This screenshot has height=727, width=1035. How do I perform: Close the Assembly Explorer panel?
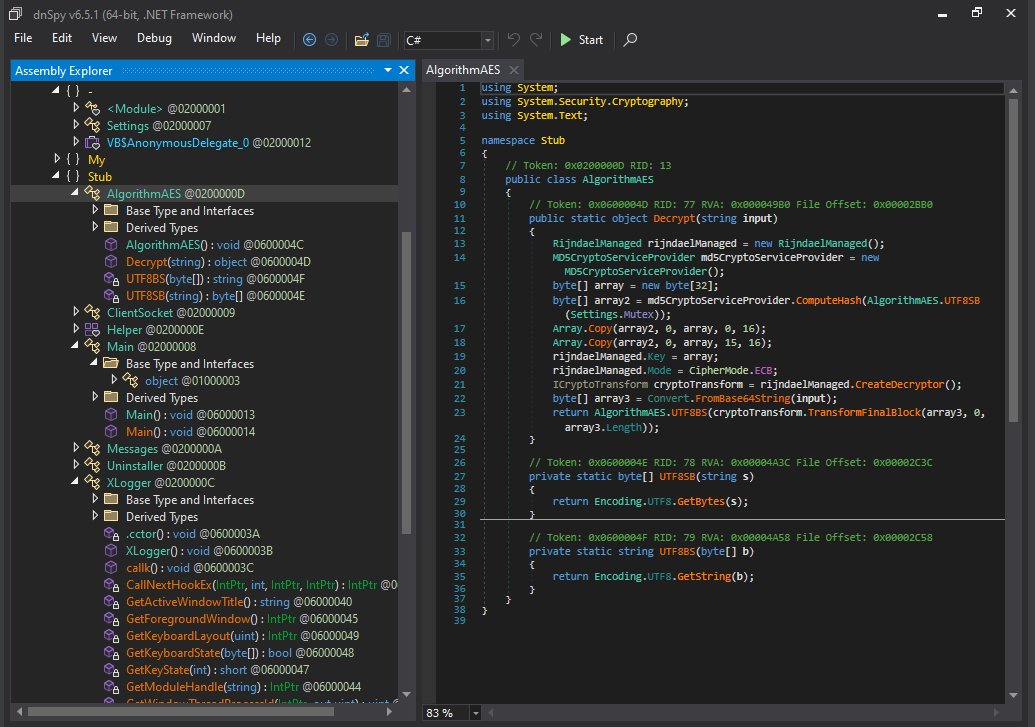[x=404, y=71]
